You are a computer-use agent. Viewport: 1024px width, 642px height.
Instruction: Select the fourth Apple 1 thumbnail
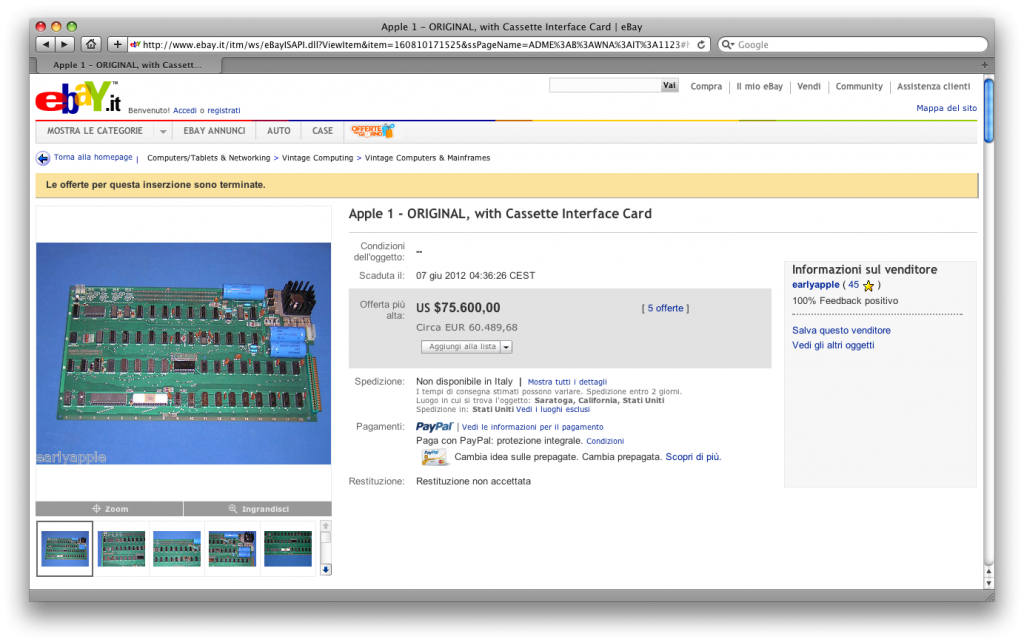tap(232, 549)
